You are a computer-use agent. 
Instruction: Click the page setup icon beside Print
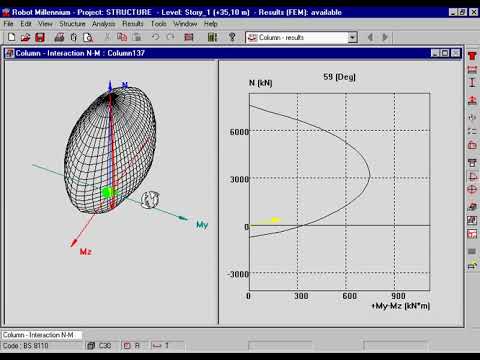(74, 37)
